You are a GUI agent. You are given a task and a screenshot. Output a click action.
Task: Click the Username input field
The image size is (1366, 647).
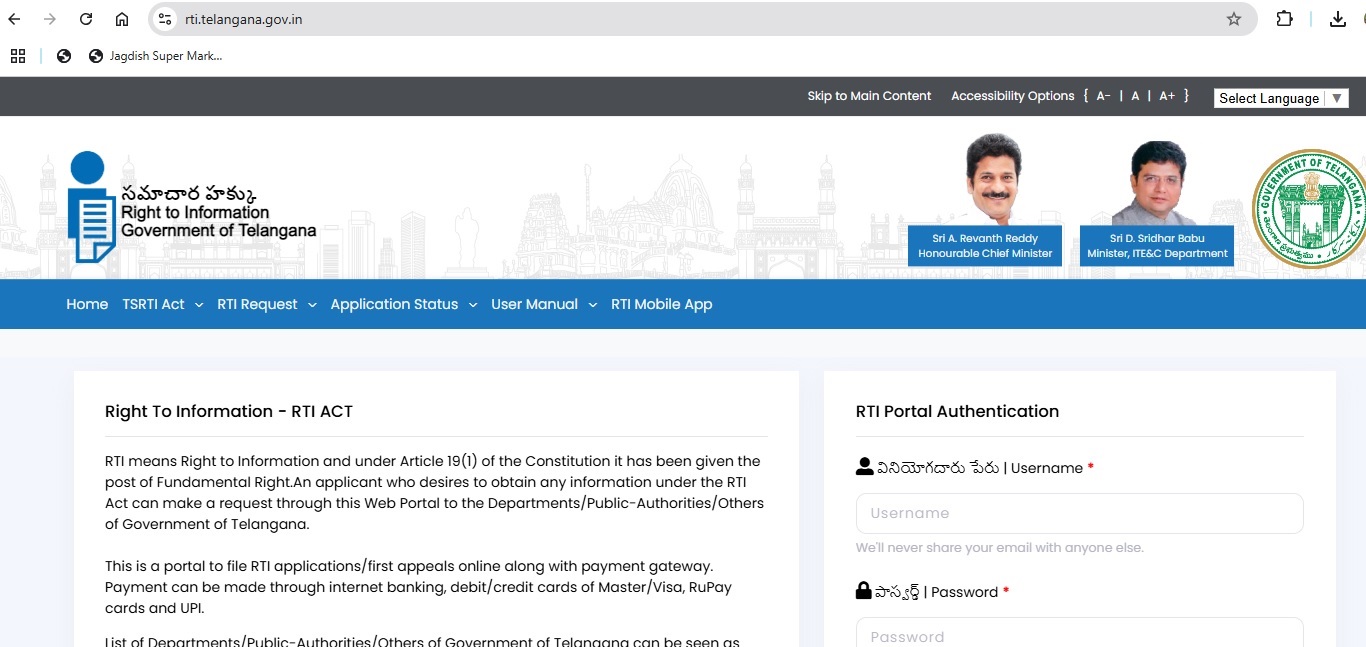(x=1080, y=513)
